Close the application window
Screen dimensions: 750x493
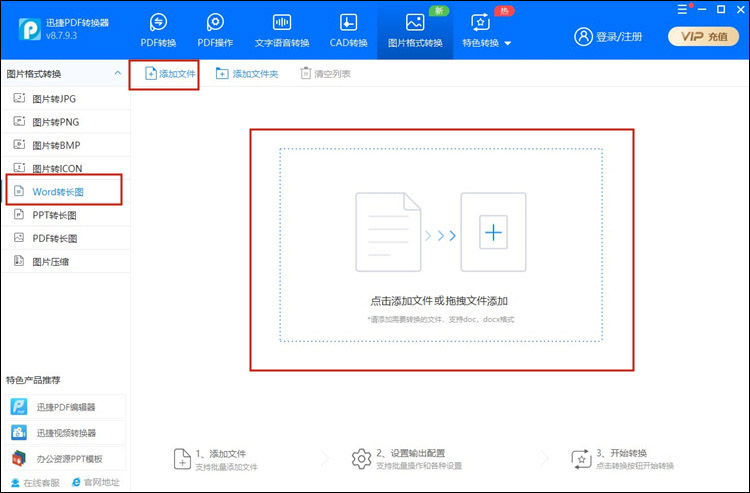pos(739,10)
